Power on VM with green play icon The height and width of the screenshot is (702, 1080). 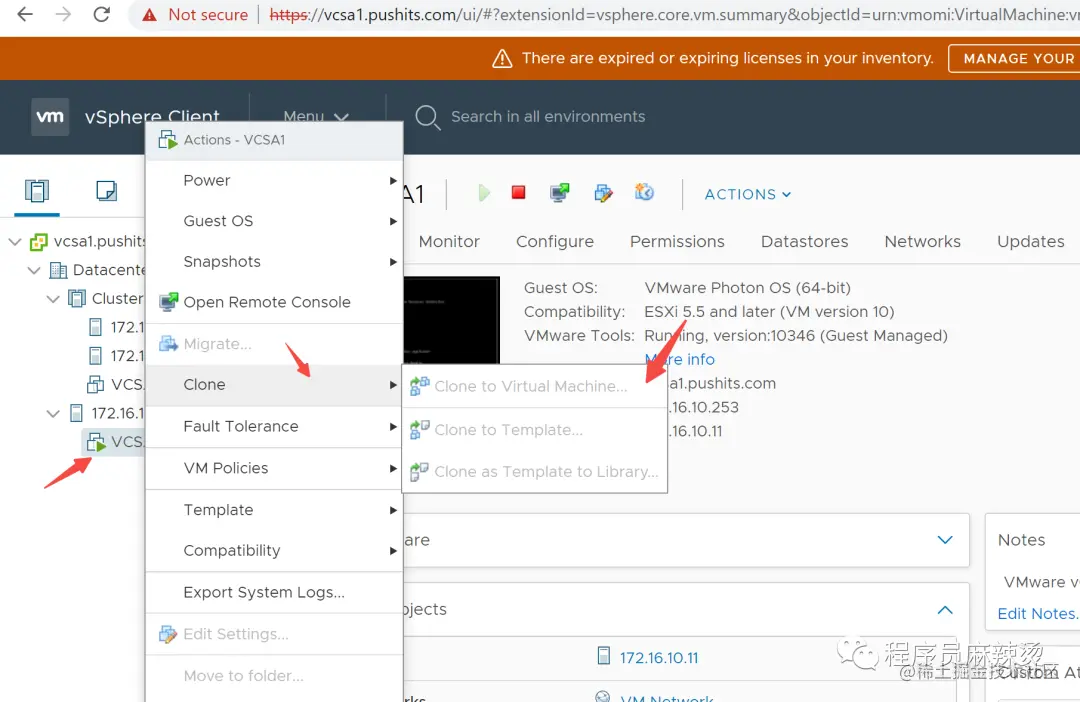click(484, 193)
